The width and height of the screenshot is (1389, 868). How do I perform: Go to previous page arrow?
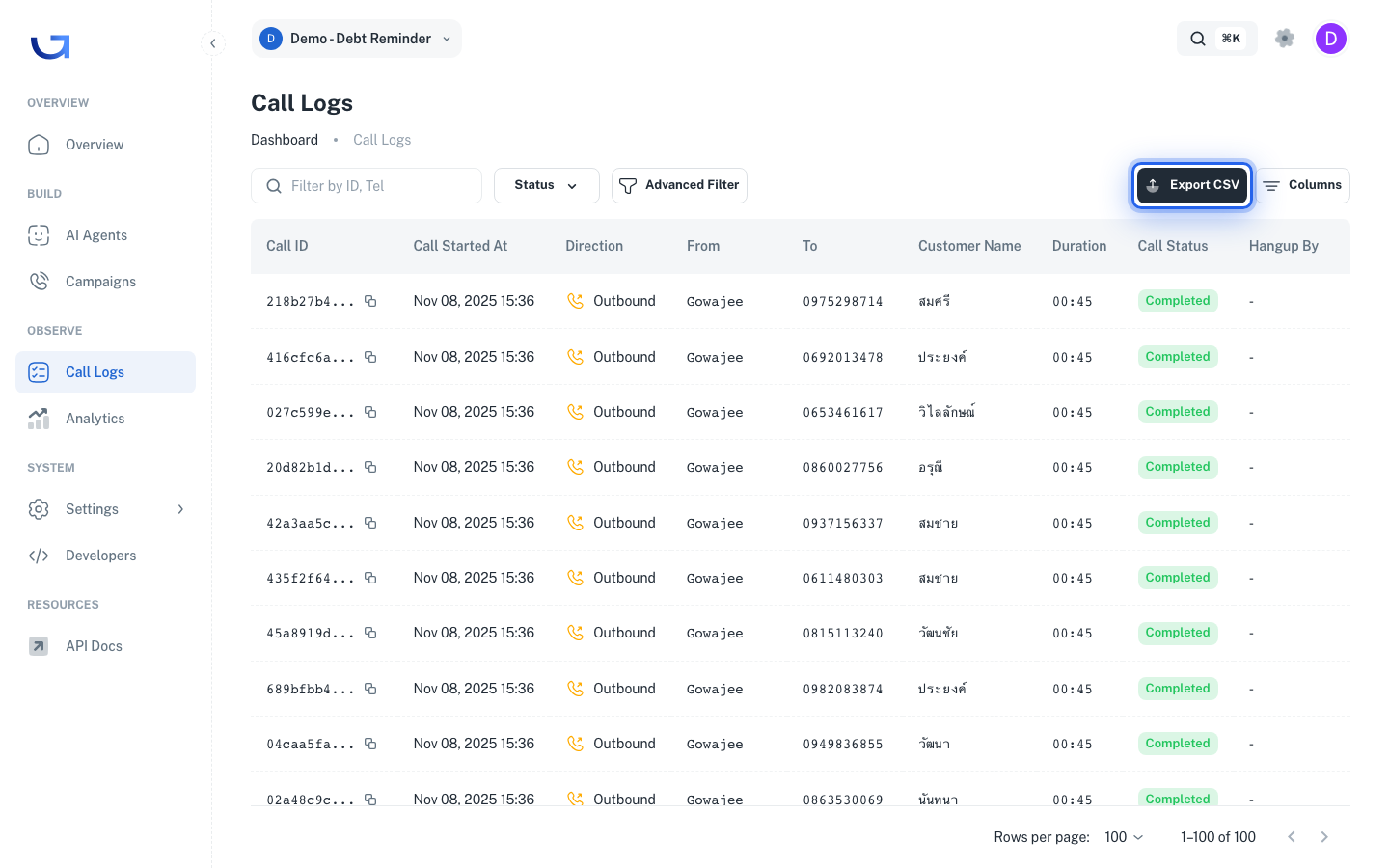(1292, 837)
